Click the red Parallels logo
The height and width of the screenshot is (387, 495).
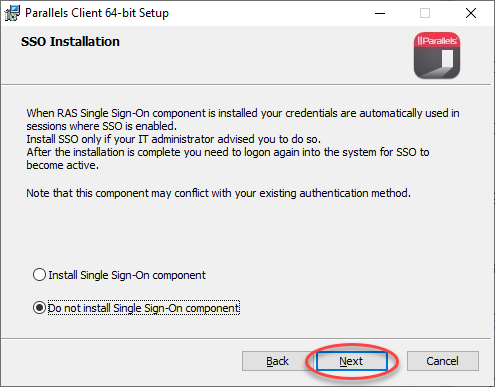click(437, 55)
